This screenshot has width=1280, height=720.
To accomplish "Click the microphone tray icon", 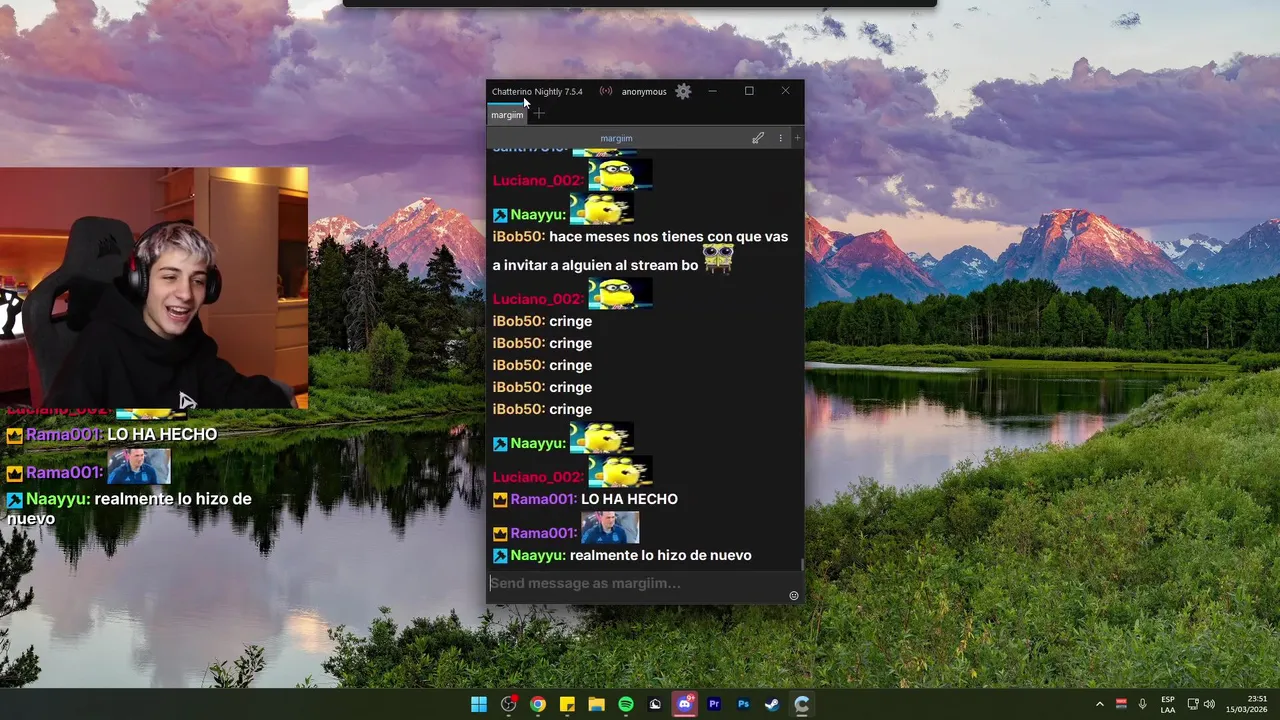I will (x=1143, y=704).
